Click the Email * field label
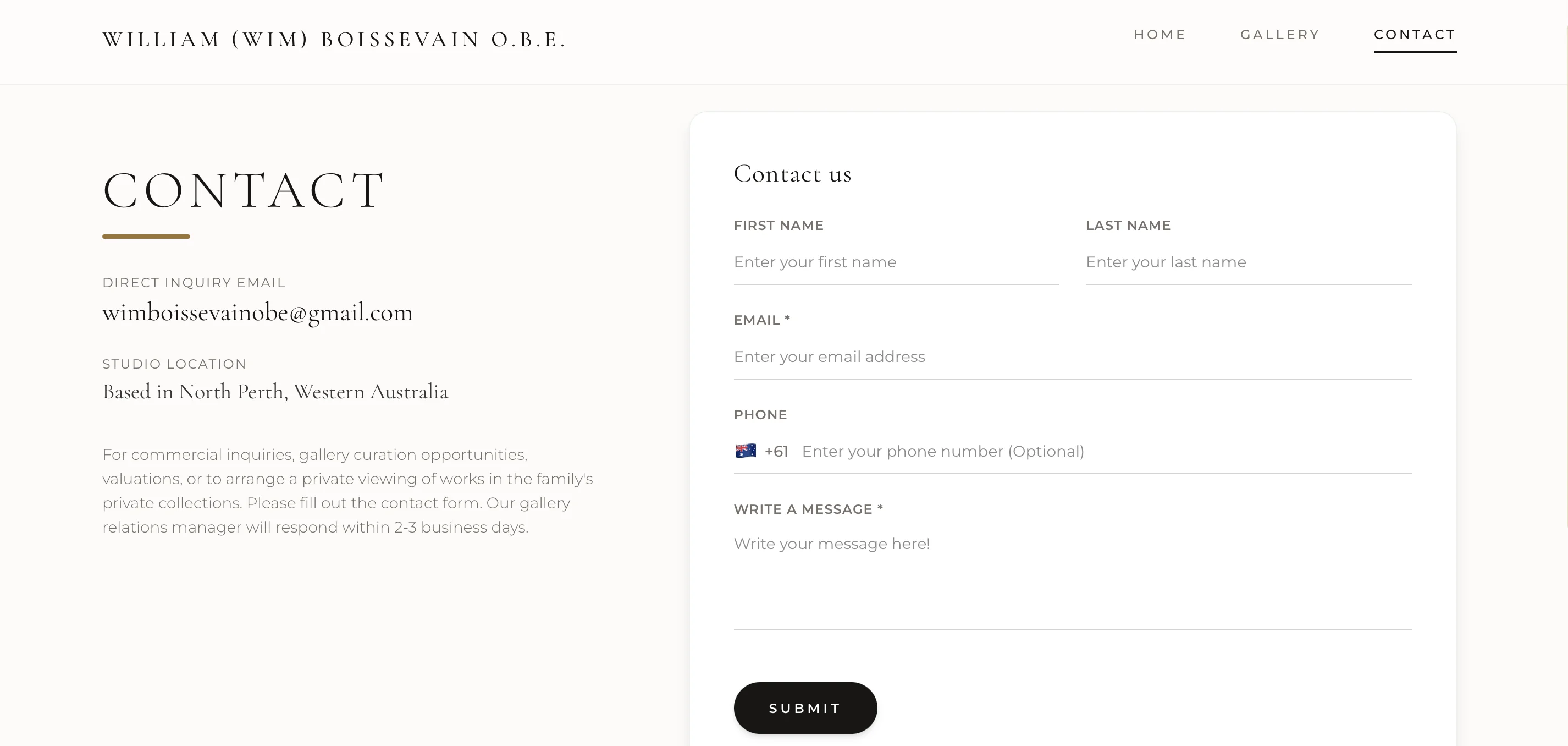 (x=761, y=320)
